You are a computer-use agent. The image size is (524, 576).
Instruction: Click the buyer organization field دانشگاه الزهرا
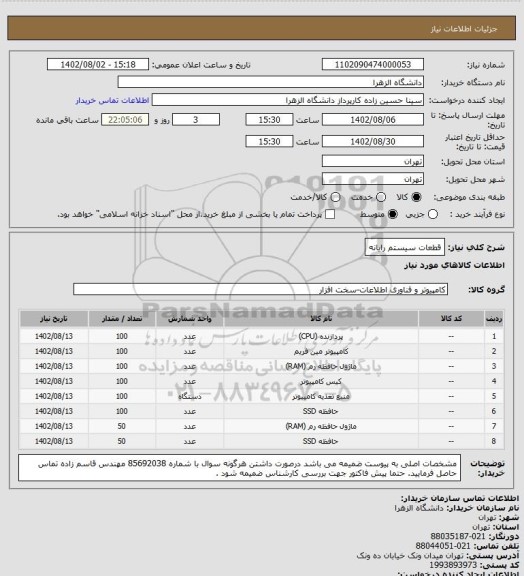(x=270, y=82)
